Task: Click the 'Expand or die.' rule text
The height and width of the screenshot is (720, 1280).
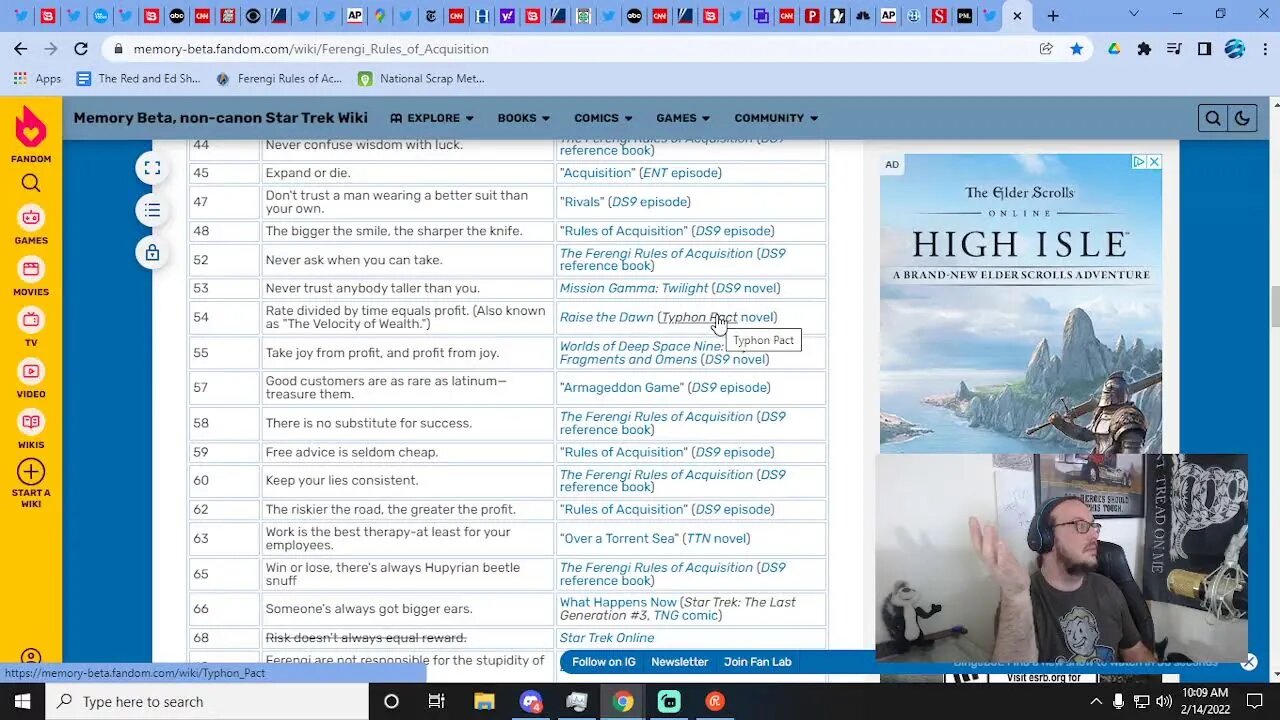Action: (308, 173)
